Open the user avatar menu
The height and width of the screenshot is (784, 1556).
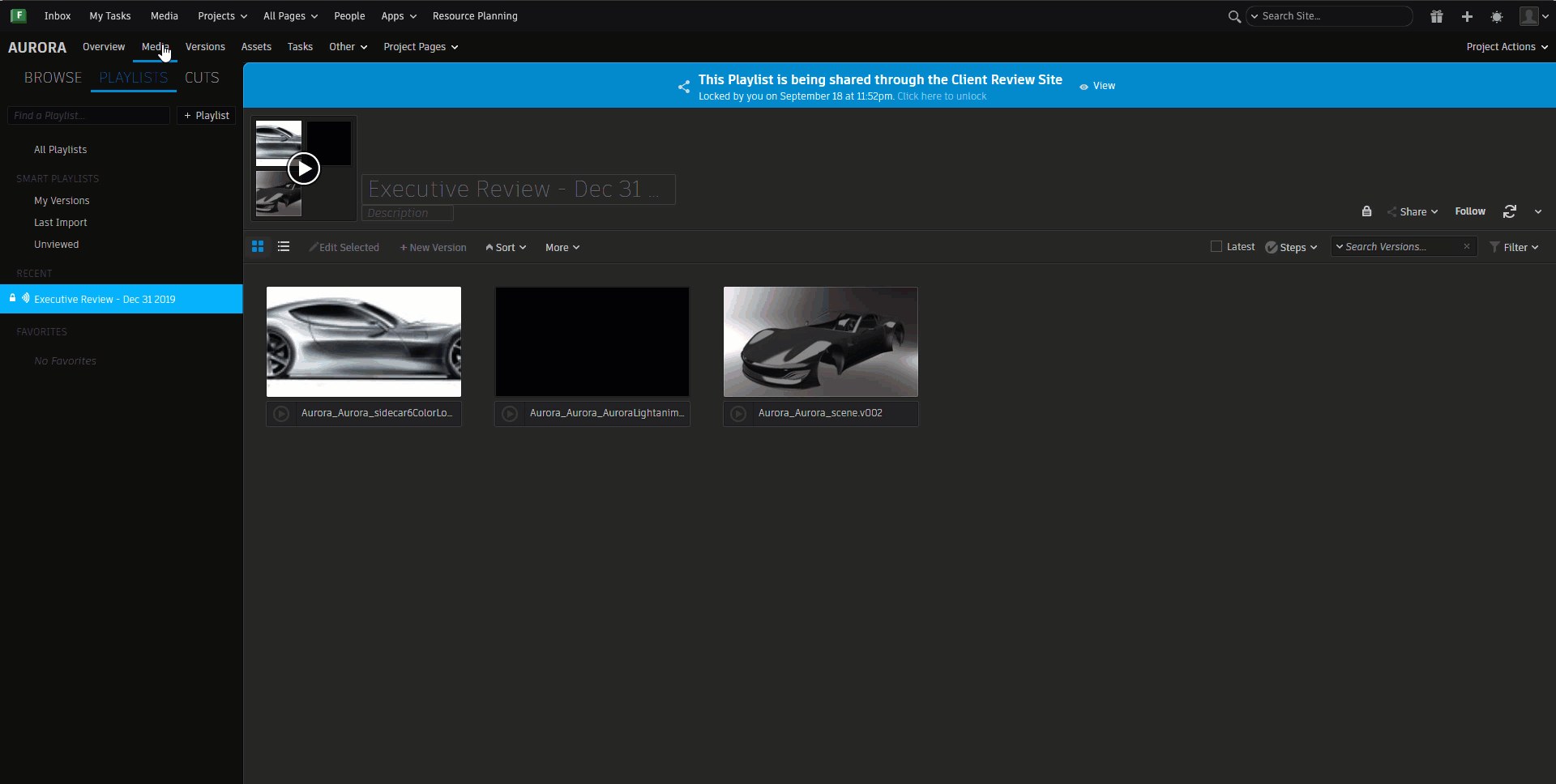tap(1533, 16)
